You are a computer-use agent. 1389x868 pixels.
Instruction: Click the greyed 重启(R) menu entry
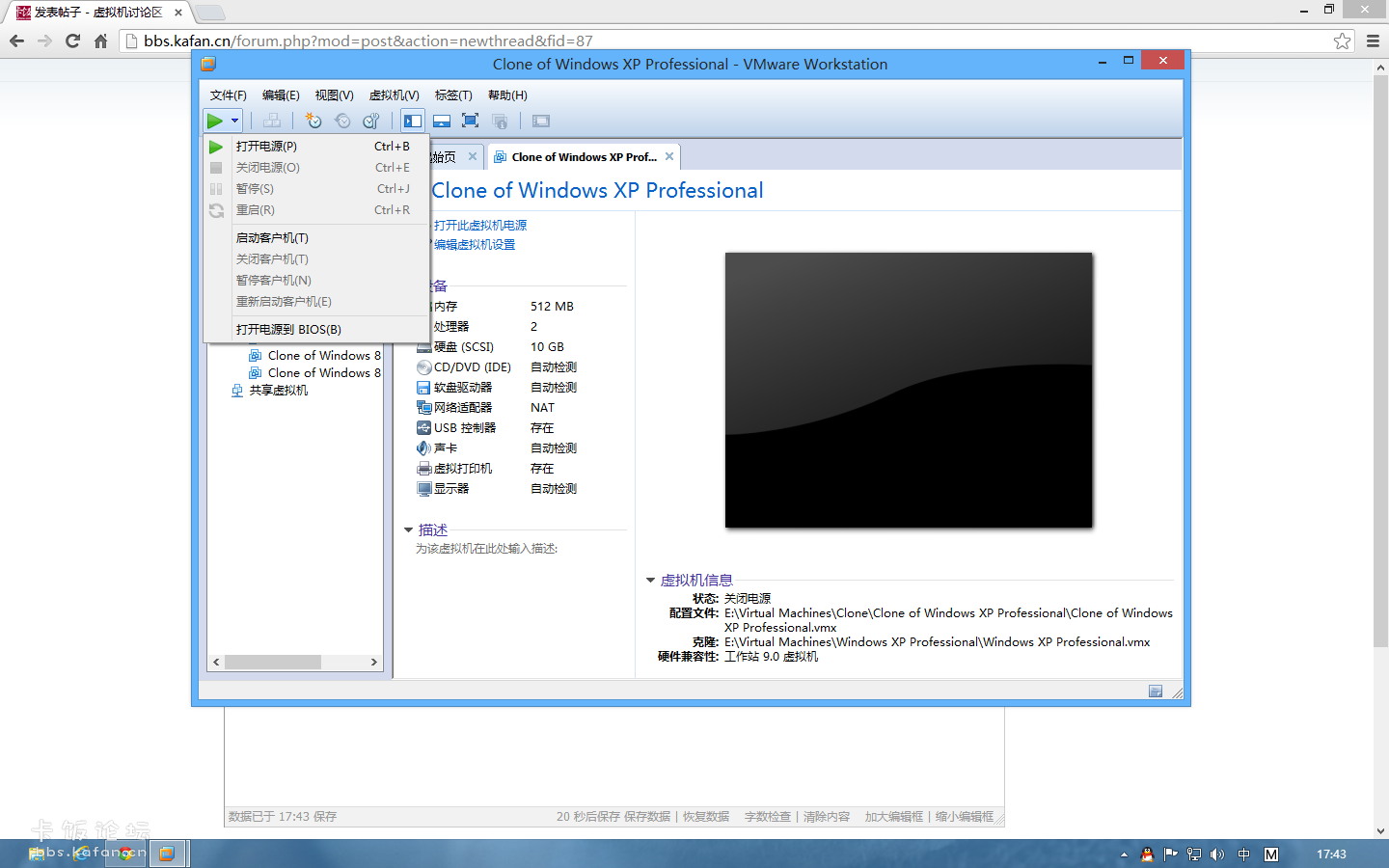(316, 210)
